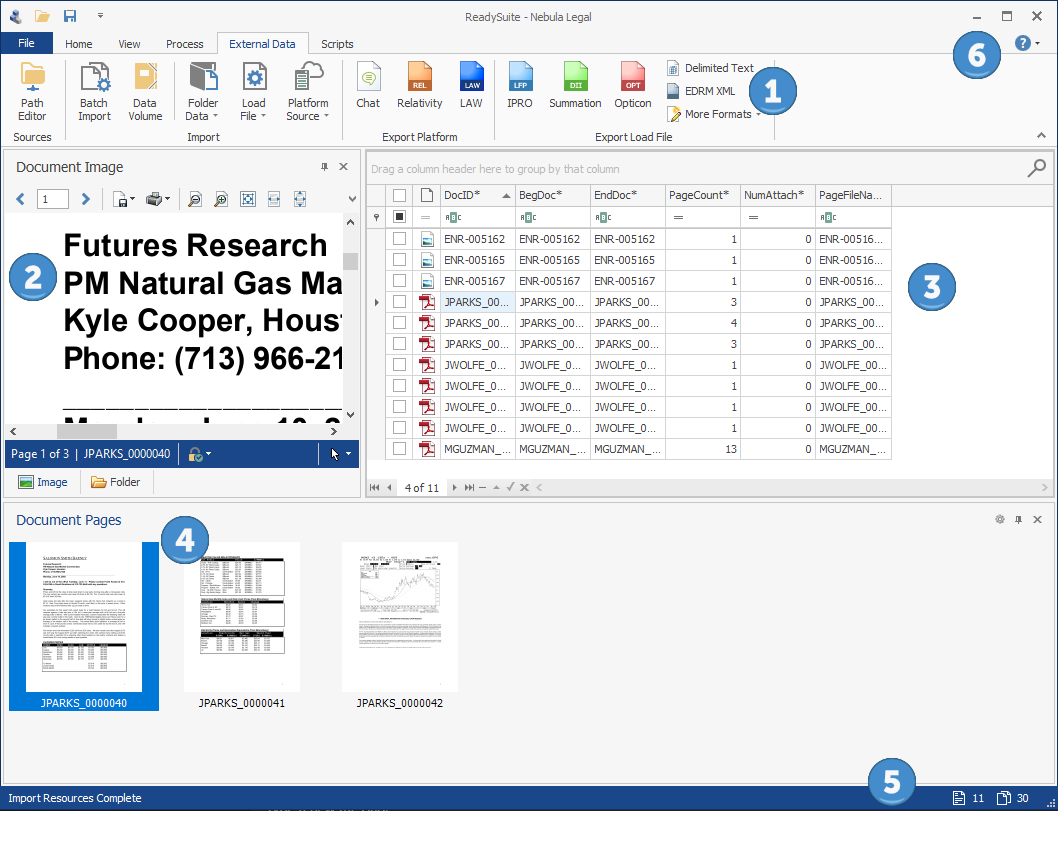
Task: Sort by the PageCount* column header
Action: (x=702, y=196)
